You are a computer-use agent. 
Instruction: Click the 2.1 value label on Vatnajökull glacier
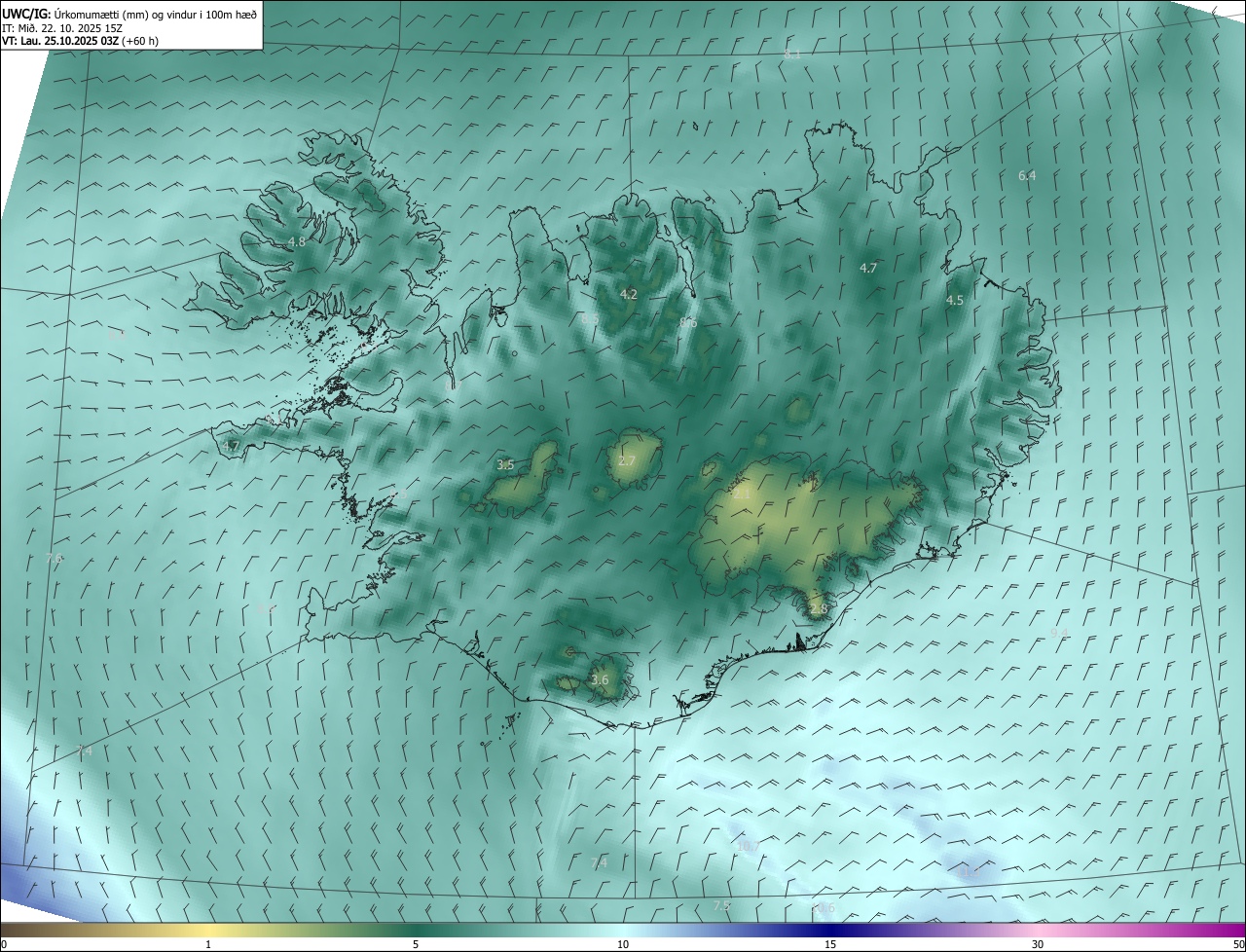coord(742,494)
